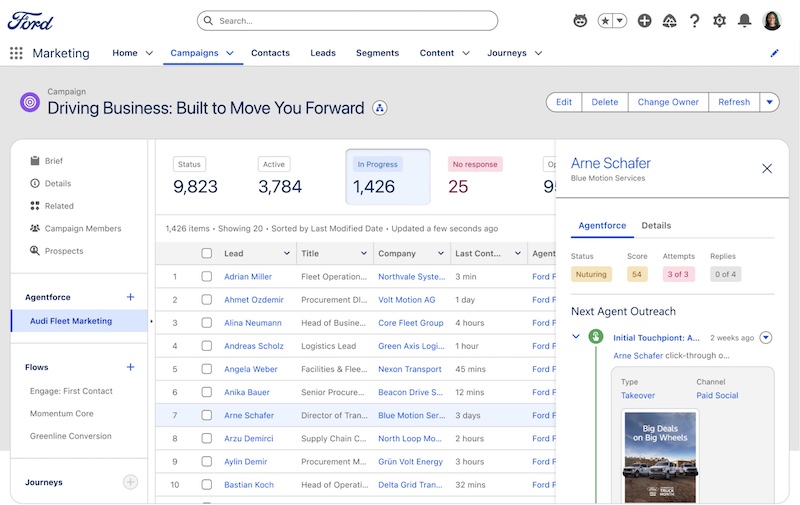This screenshot has height=505, width=800.
Task: Click the search magnifier icon
Action: tap(208, 21)
